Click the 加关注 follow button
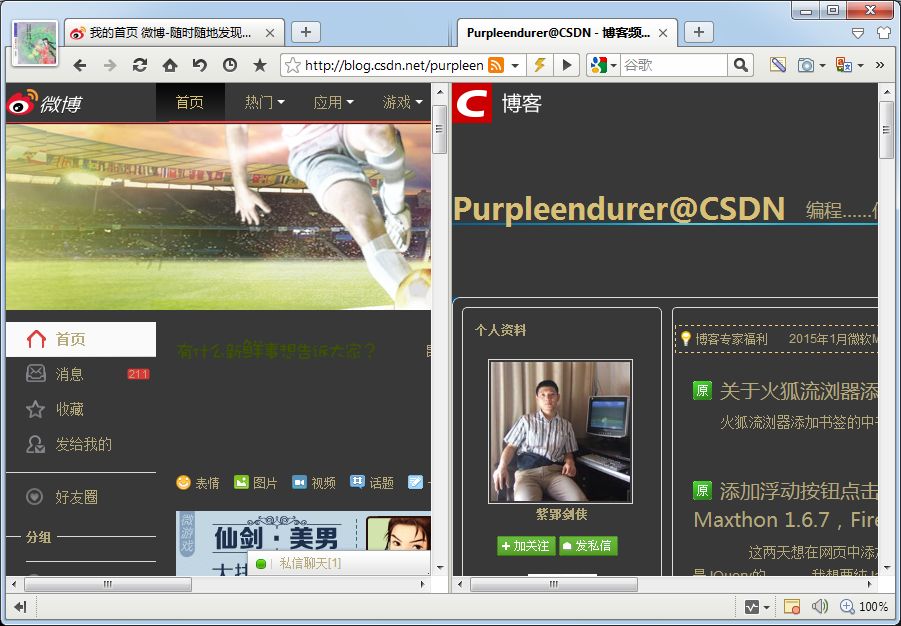 (x=526, y=546)
